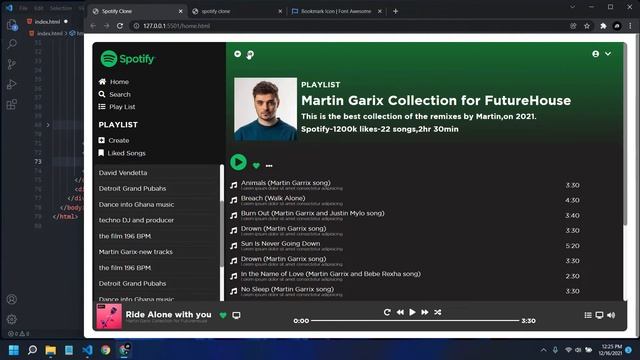Click user profile icon
The width and height of the screenshot is (640, 360).
tap(596, 54)
